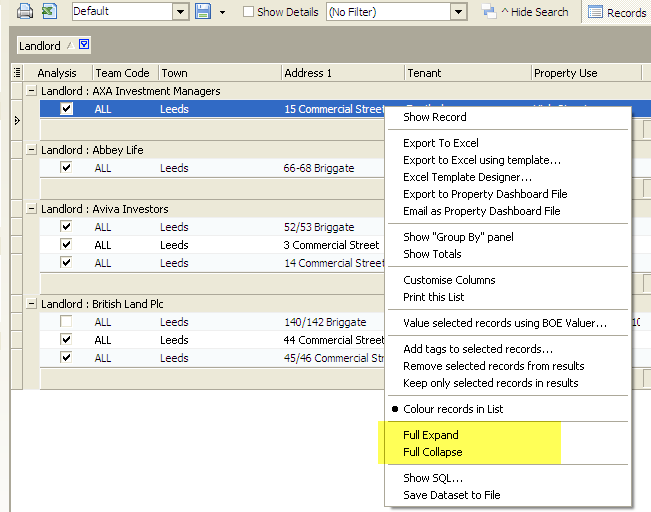The image size is (651, 512).
Task: Check the 140/142 Briggate row checkbox
Action: tap(66, 322)
